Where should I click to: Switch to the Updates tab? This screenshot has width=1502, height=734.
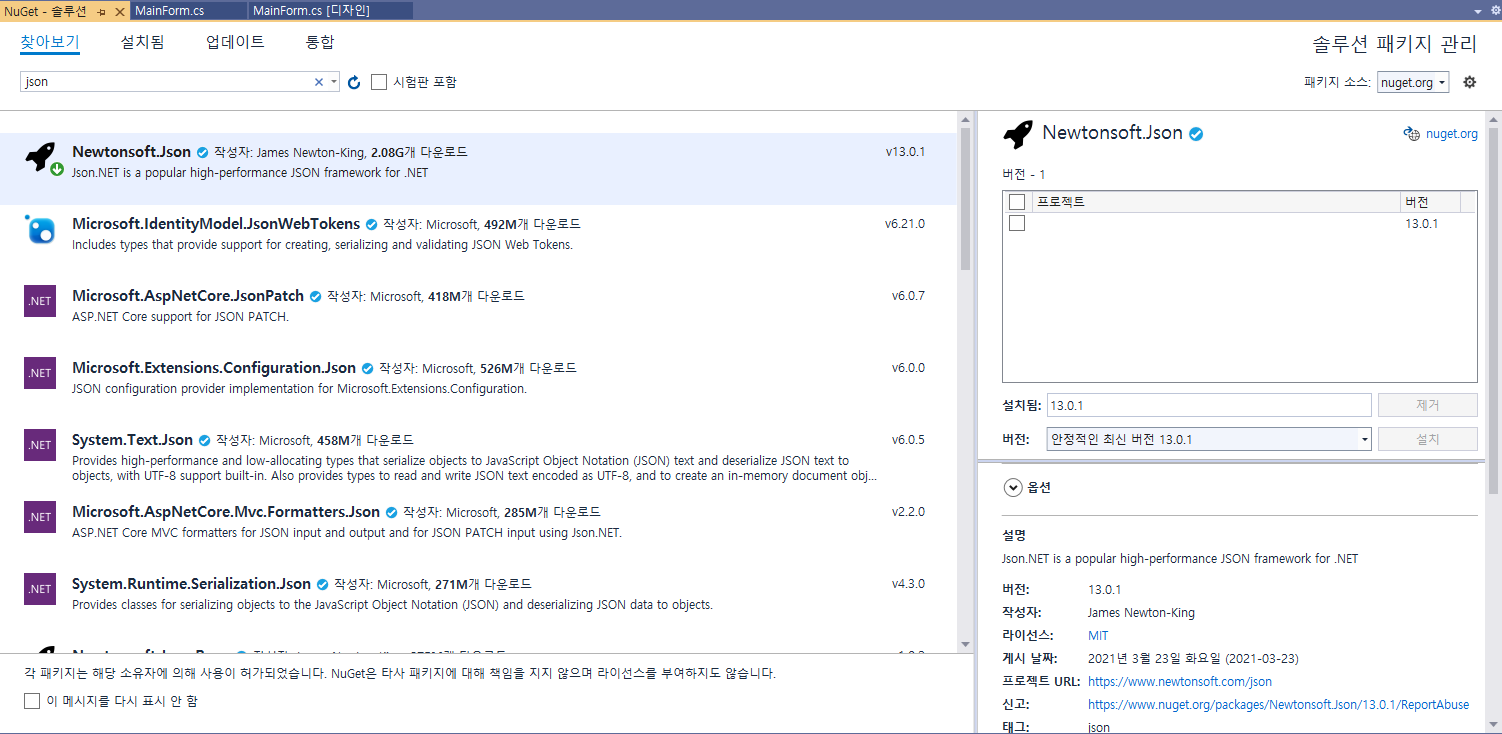click(235, 42)
